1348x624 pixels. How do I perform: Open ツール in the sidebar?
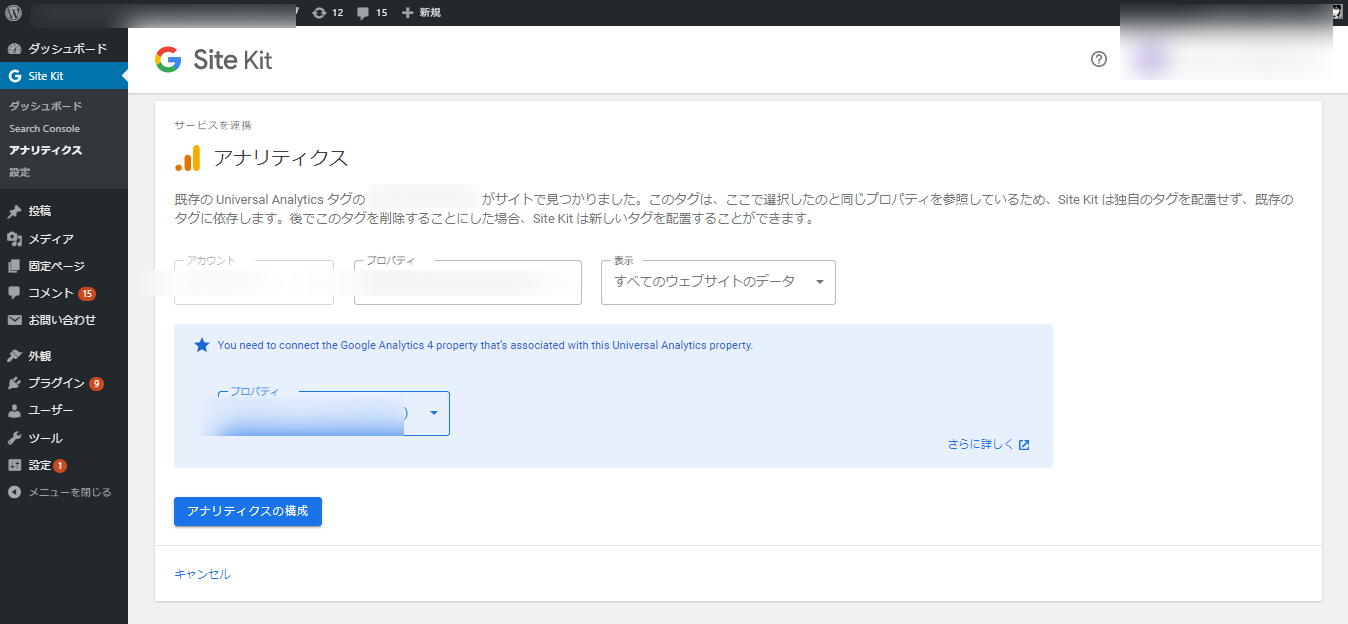[64, 438]
